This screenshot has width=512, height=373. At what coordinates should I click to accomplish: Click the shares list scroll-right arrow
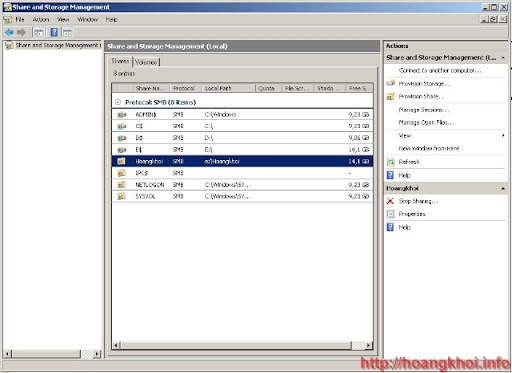tap(368, 345)
